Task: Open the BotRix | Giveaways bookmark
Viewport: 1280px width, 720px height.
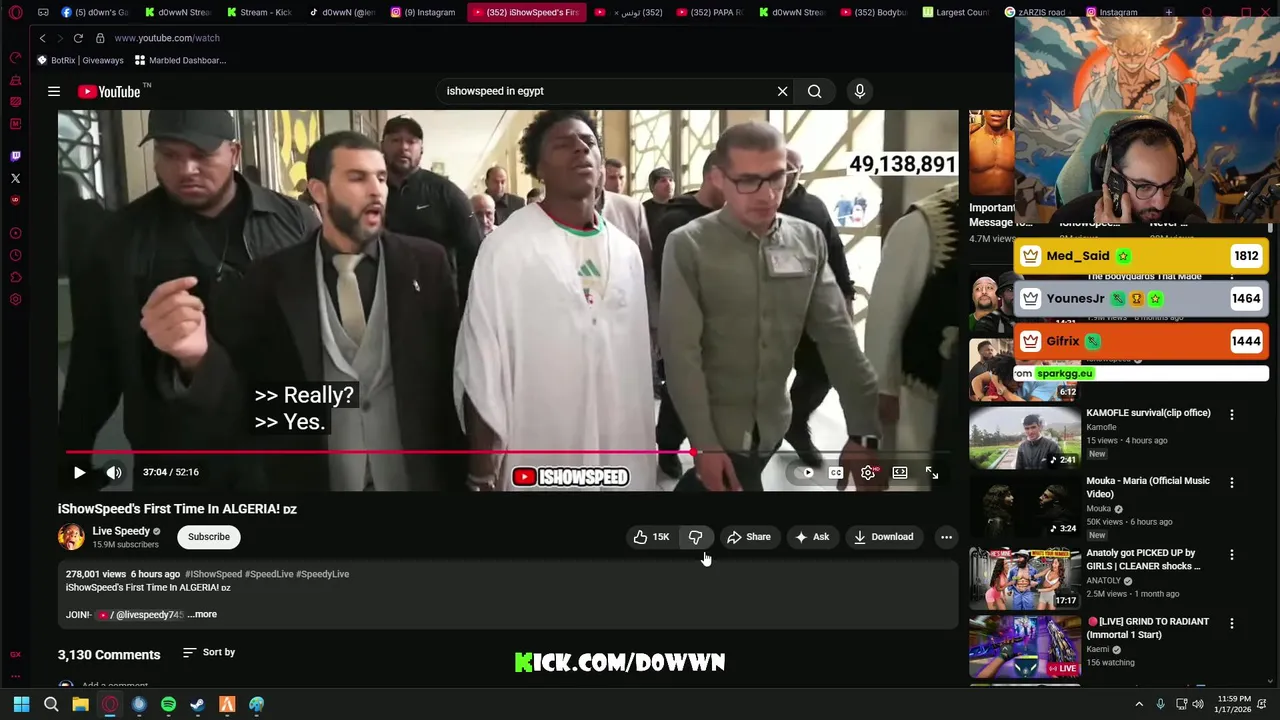Action: pyautogui.click(x=80, y=60)
